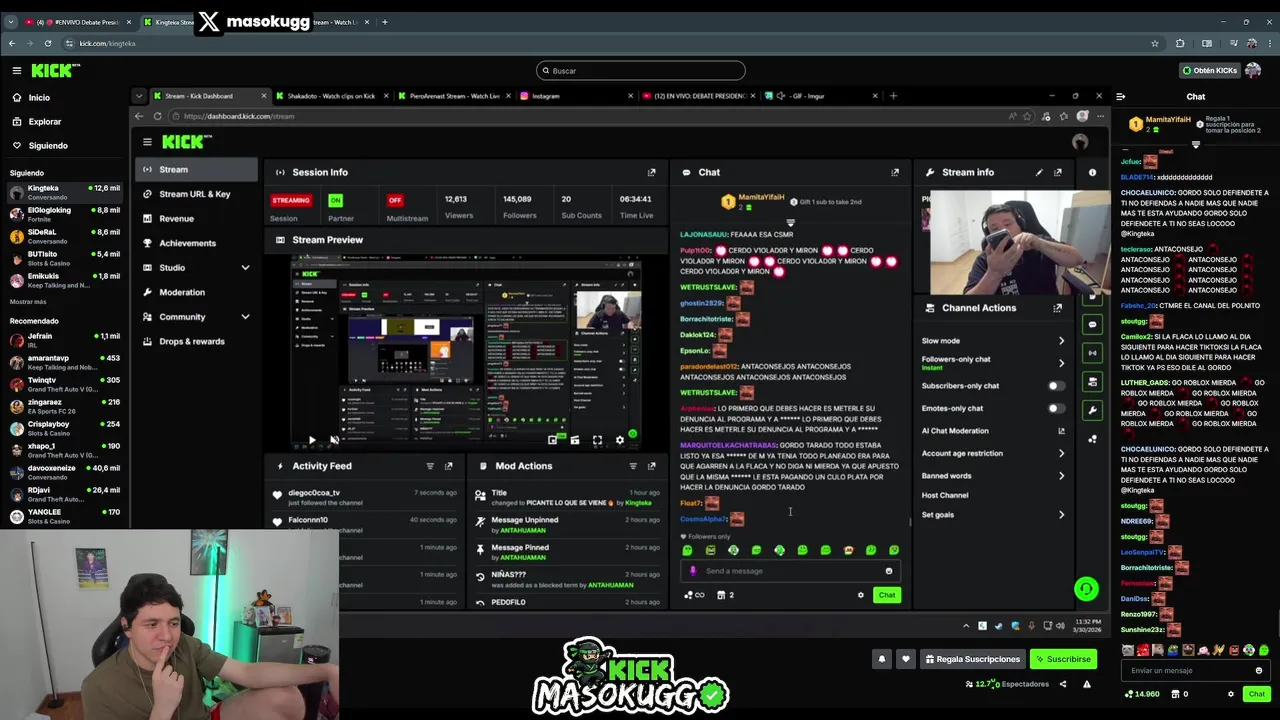1280x720 pixels.
Task: Show hidden system tray icons chevron
Action: pos(966,626)
